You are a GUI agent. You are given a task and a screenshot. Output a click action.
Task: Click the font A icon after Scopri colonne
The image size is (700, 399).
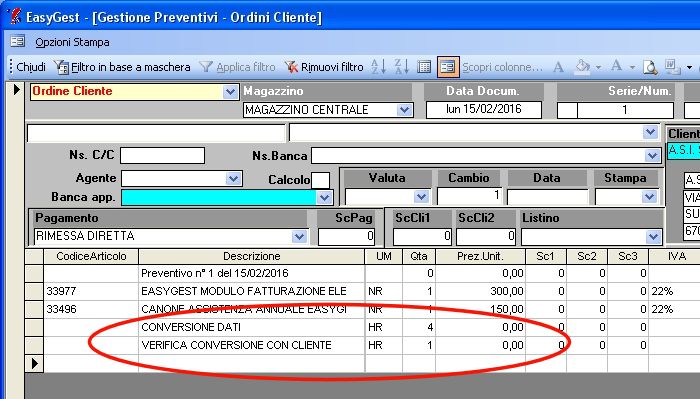tap(558, 67)
